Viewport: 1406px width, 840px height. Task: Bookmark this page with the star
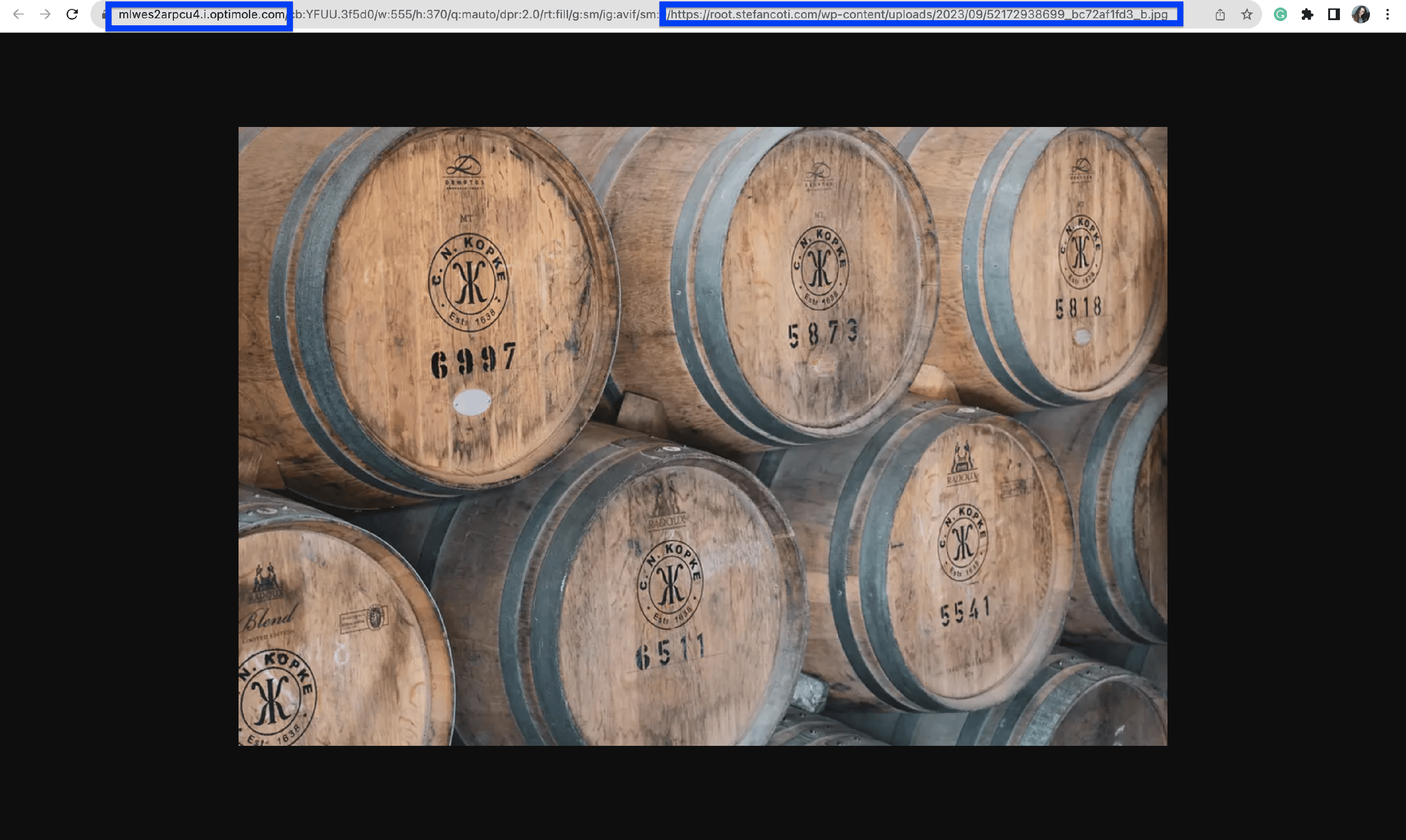pos(1247,15)
